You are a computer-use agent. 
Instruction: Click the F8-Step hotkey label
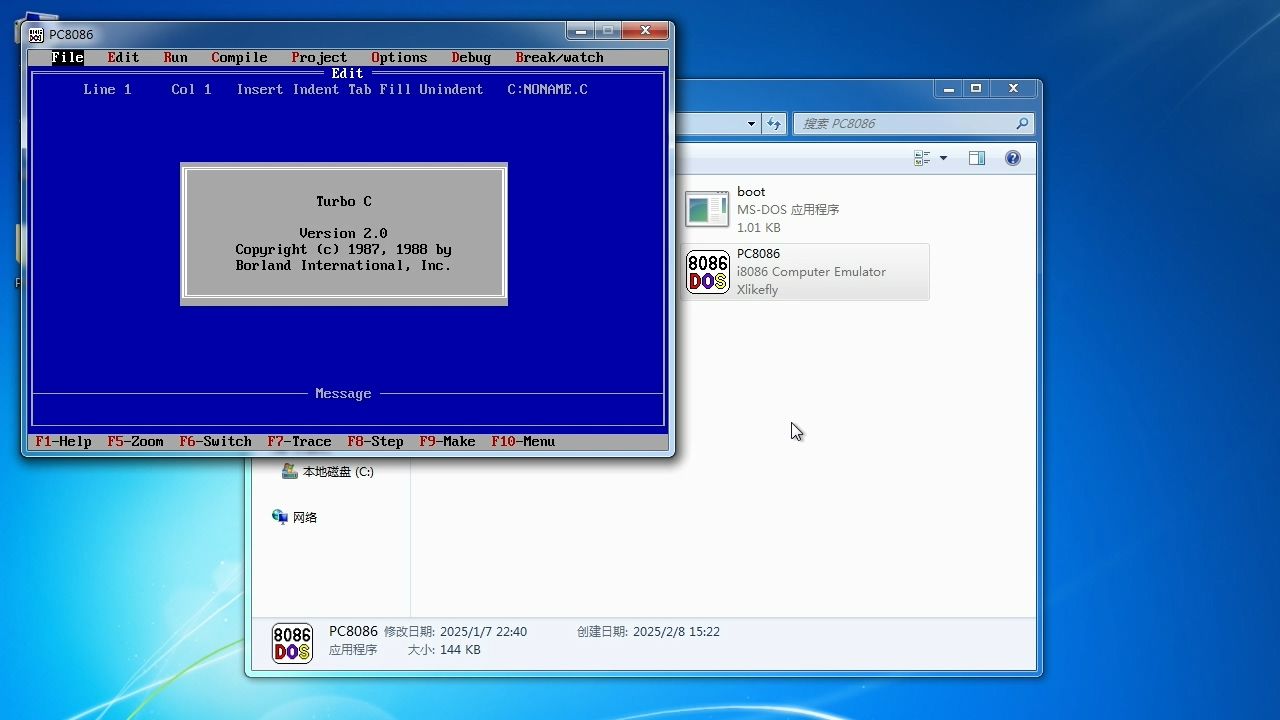[376, 442]
